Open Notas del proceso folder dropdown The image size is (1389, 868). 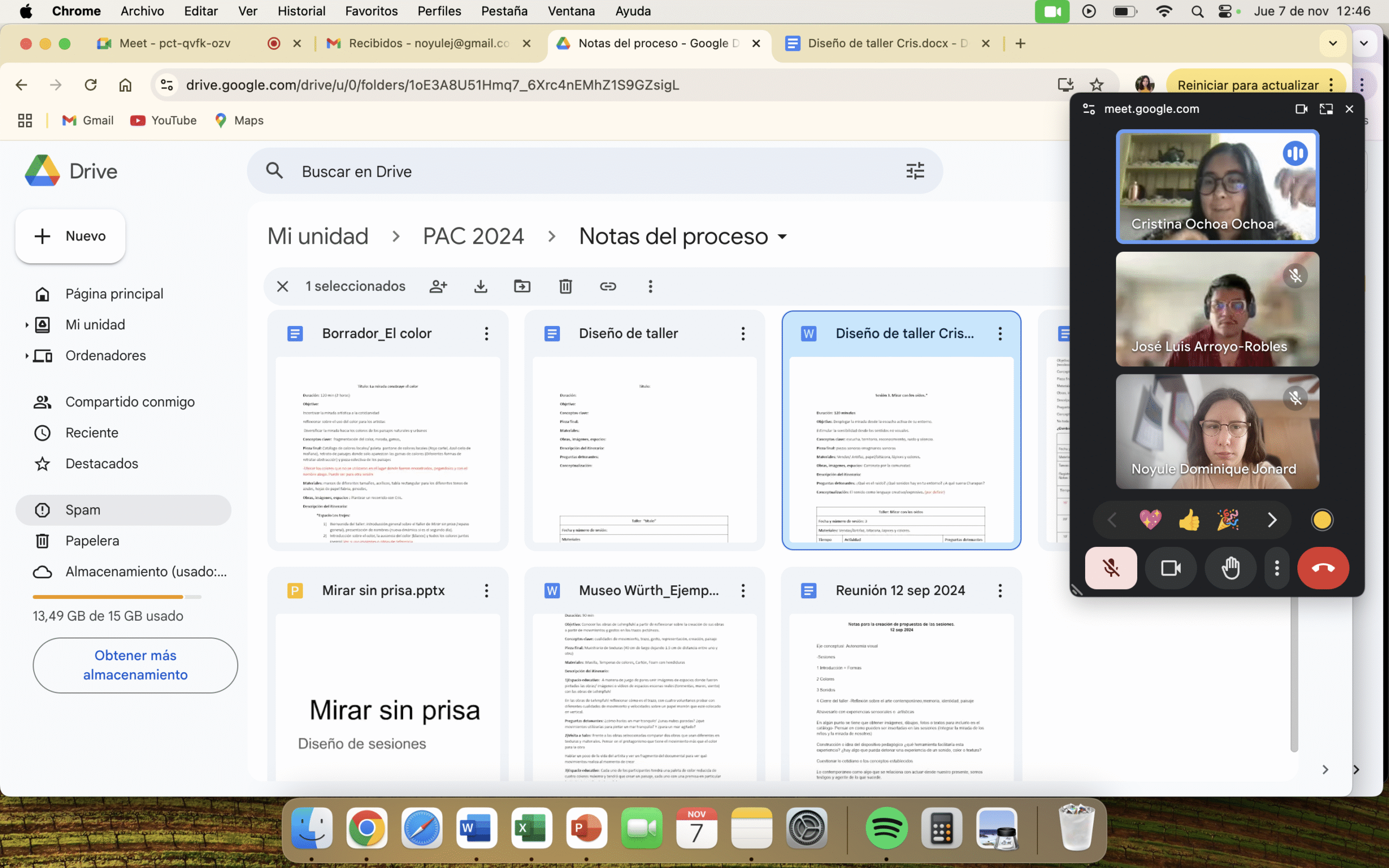782,237
